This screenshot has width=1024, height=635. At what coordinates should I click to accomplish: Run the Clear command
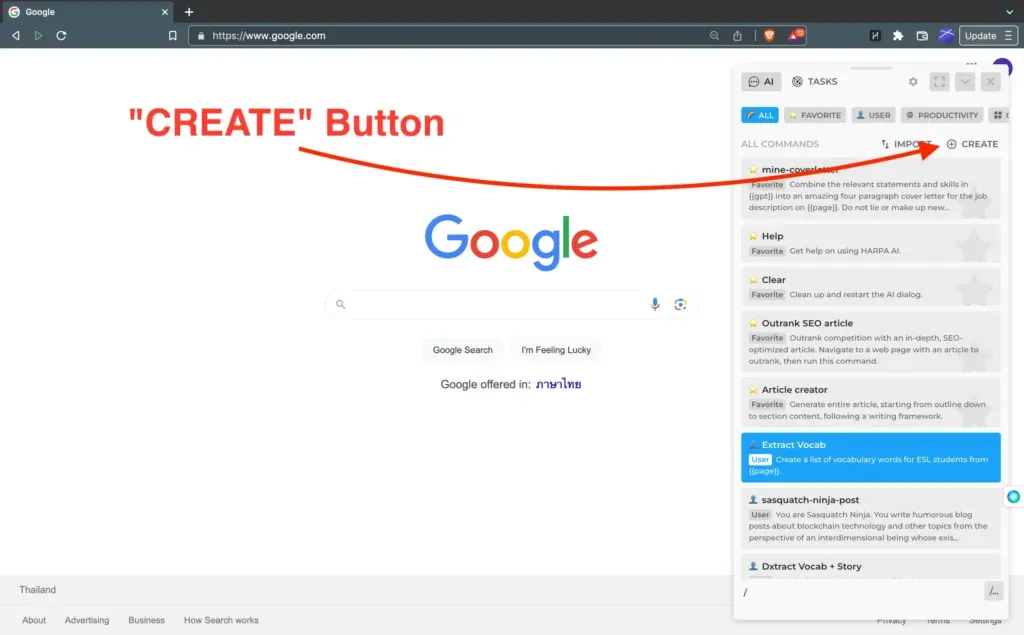[871, 287]
